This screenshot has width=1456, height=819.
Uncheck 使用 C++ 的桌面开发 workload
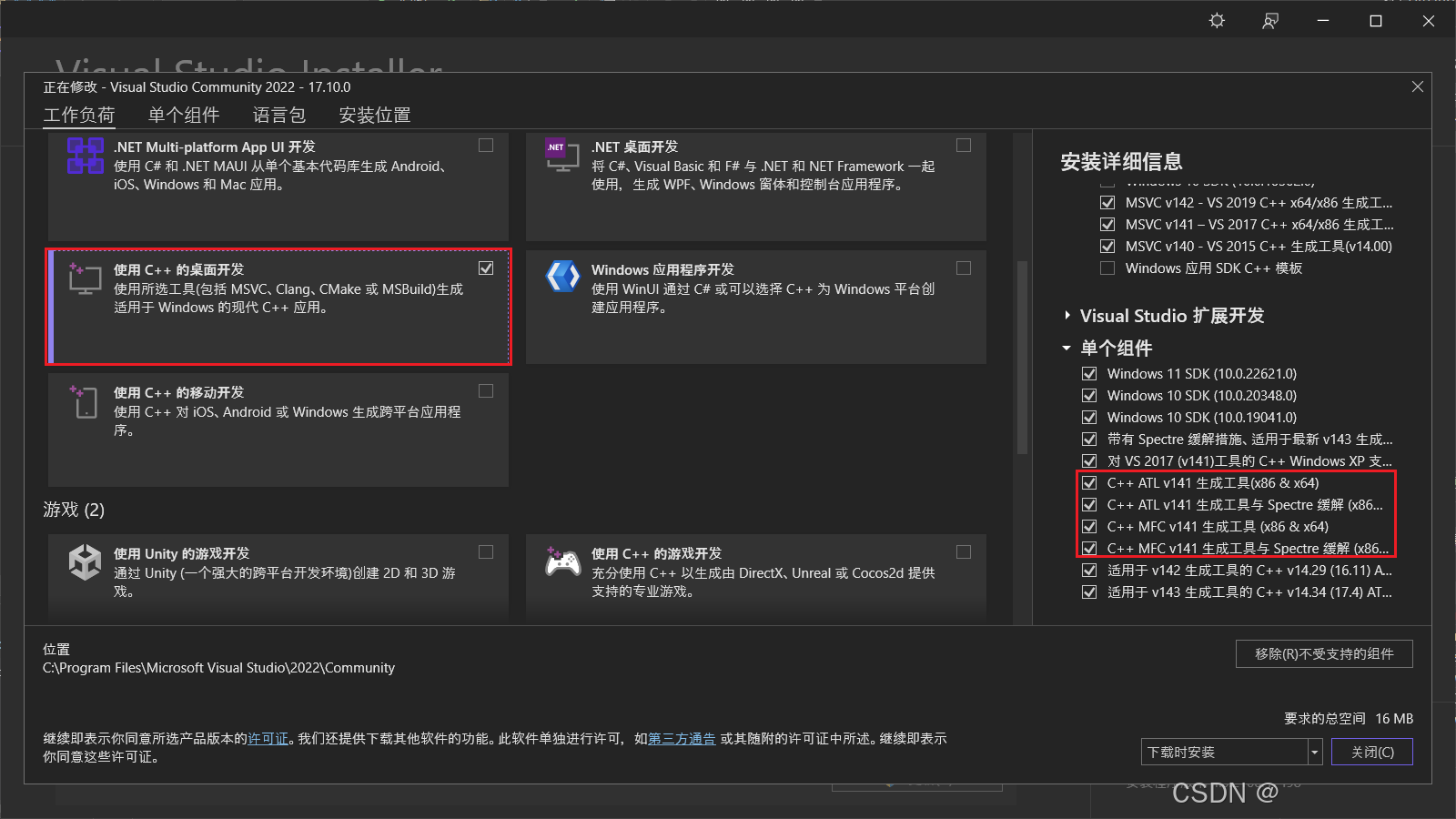pos(486,268)
